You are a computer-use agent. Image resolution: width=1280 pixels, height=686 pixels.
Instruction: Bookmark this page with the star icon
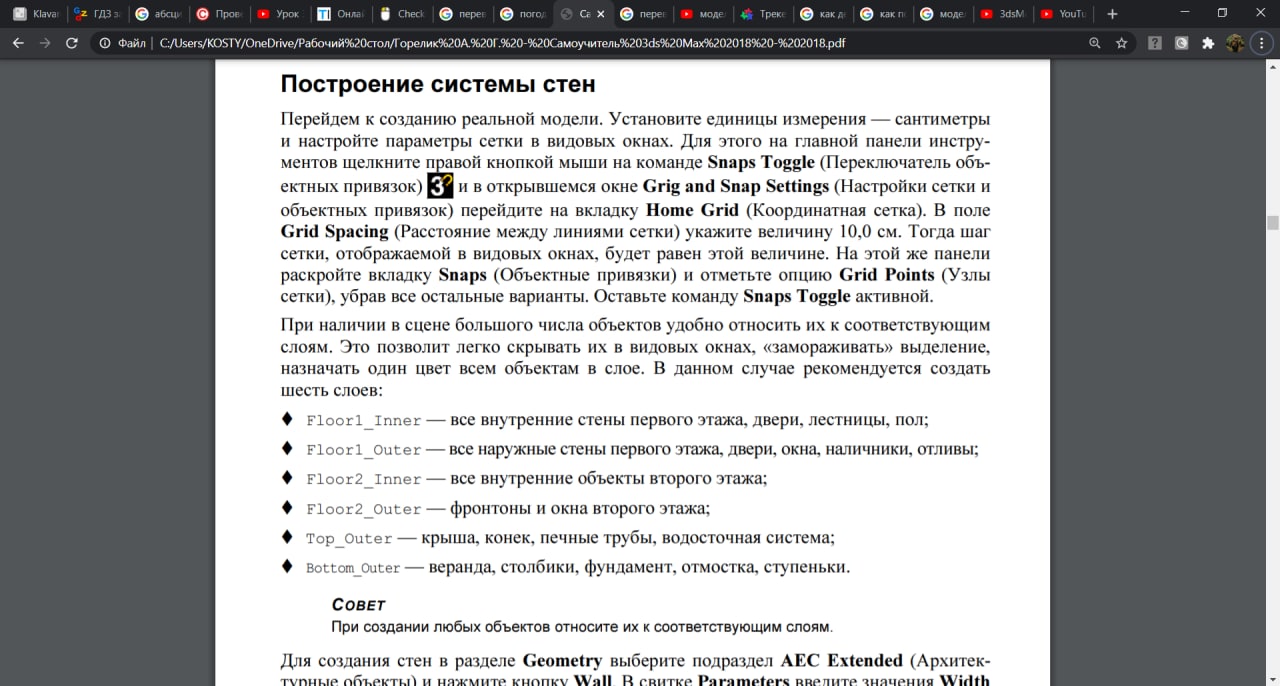coord(1122,43)
